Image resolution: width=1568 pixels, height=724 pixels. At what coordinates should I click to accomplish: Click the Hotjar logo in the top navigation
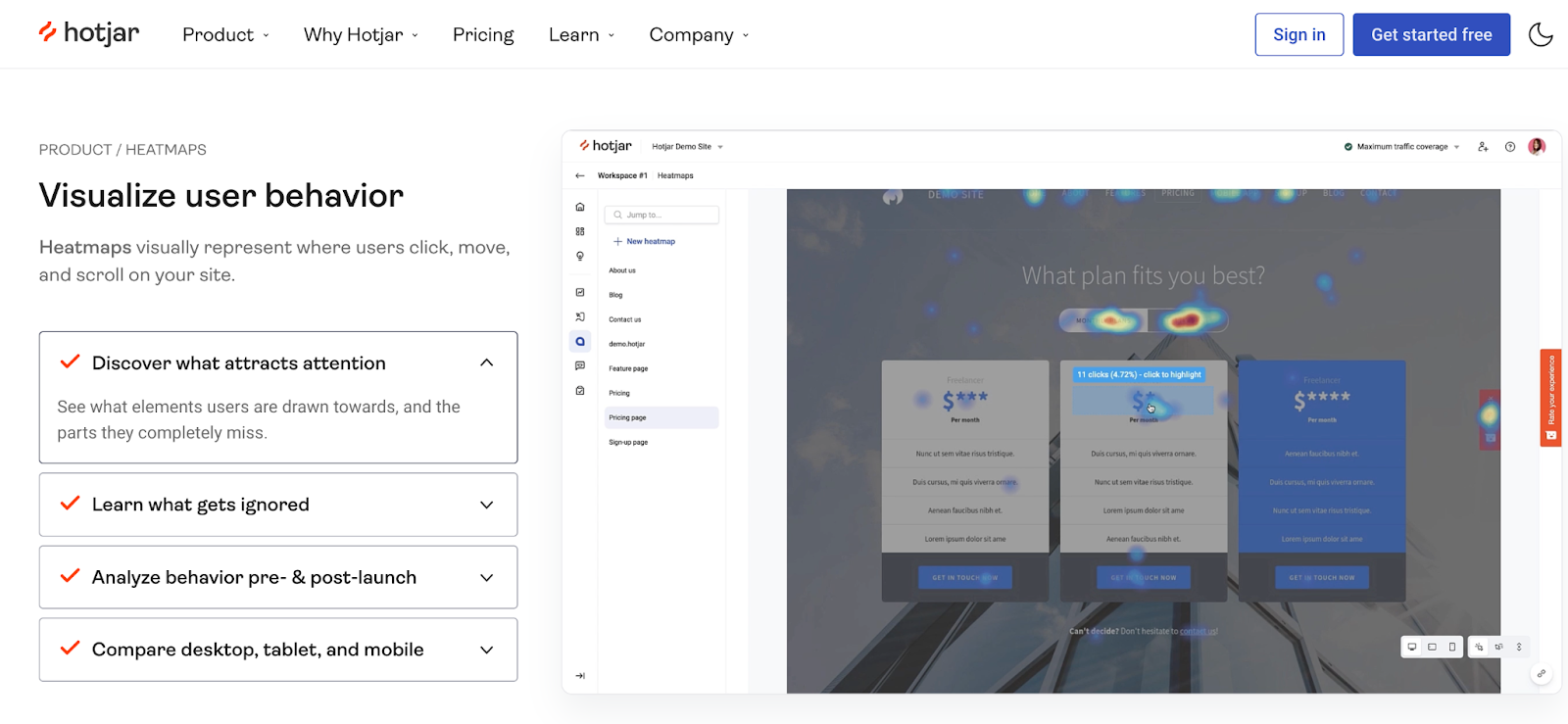coord(89,33)
